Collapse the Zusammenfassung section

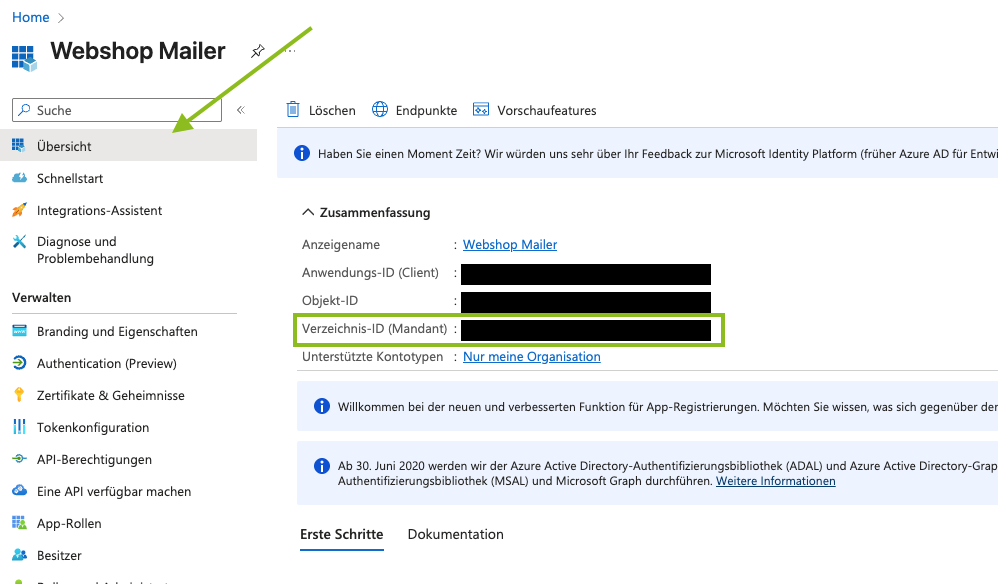click(x=308, y=212)
